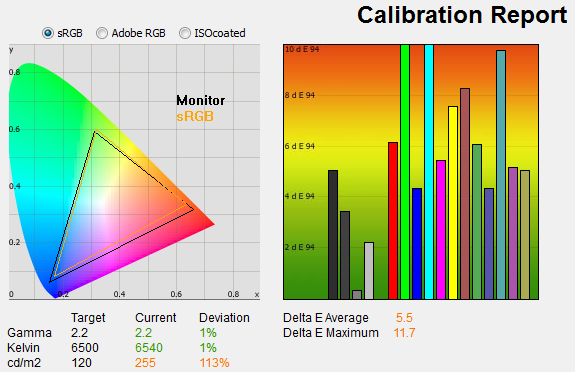Screen dimensions: 575x372
Task: Click the cyan bar in the Delta E chart
Action: point(429,172)
